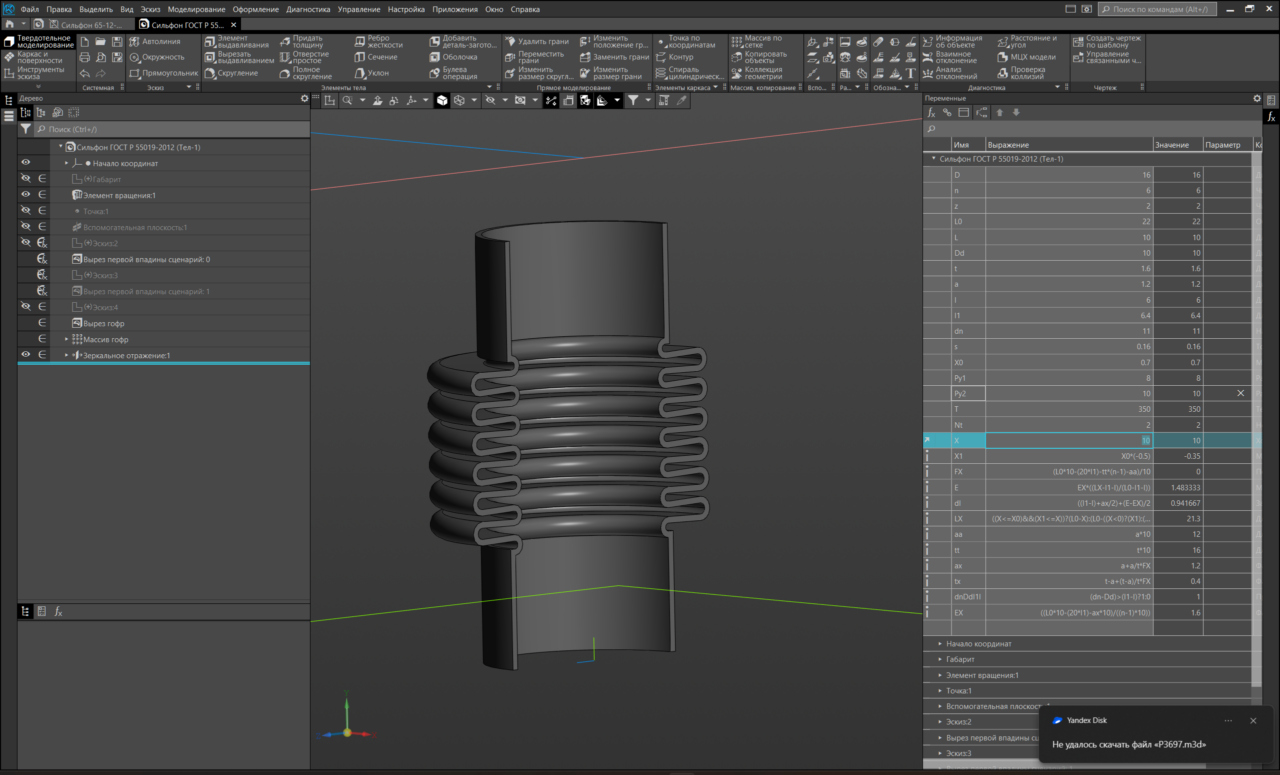Viewport: 1280px width, 775px height.
Task: Run the Булева операция command
Action: point(454,73)
